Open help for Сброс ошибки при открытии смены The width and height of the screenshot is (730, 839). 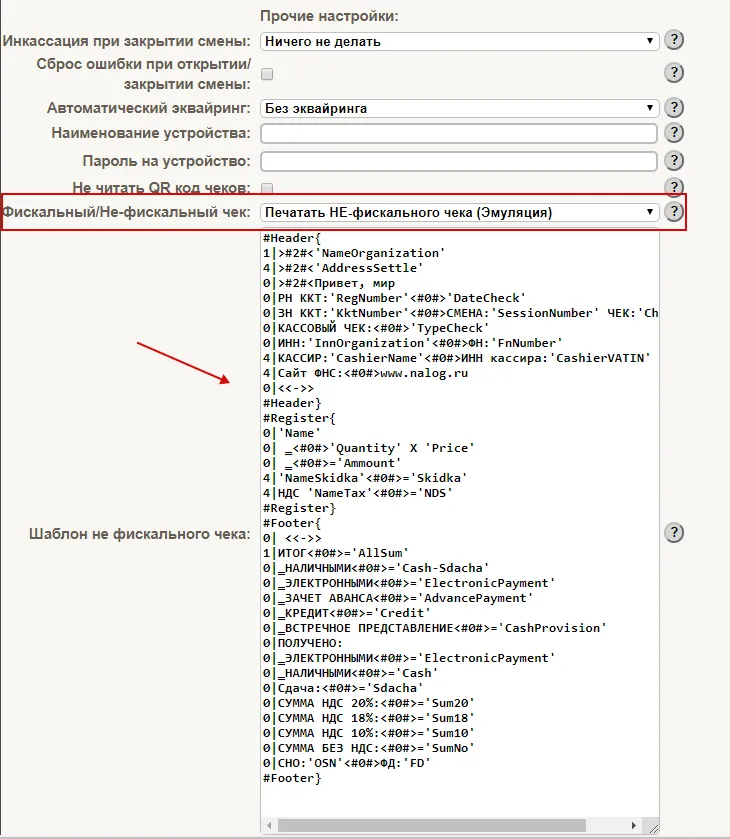(674, 73)
